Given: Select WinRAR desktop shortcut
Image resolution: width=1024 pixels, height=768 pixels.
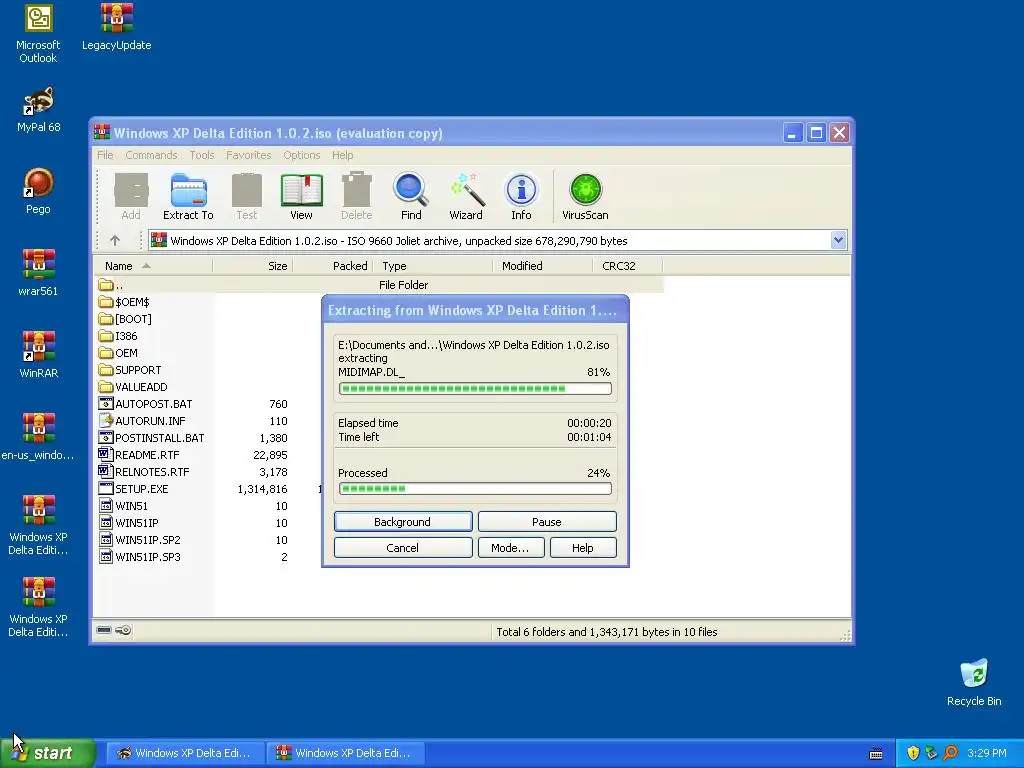Looking at the screenshot, I should tap(39, 355).
